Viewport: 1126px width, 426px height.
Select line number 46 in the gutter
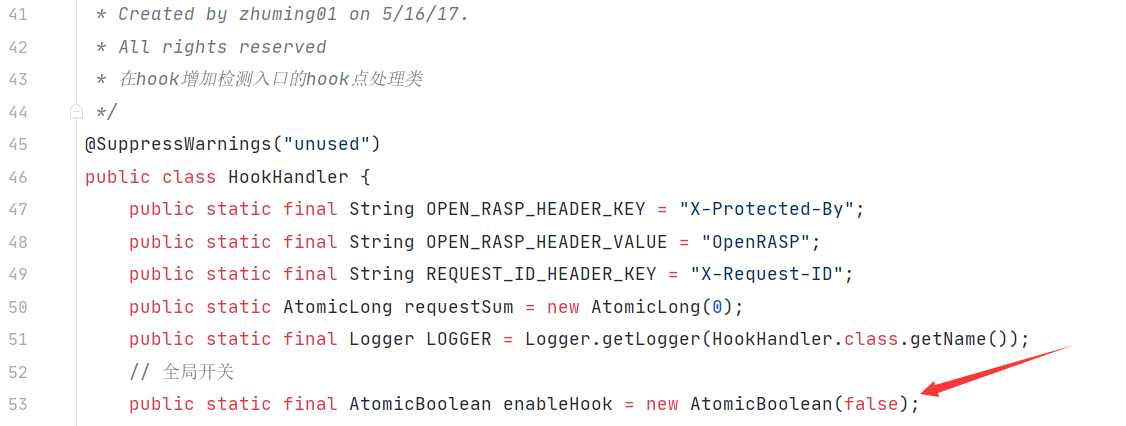tap(17, 177)
